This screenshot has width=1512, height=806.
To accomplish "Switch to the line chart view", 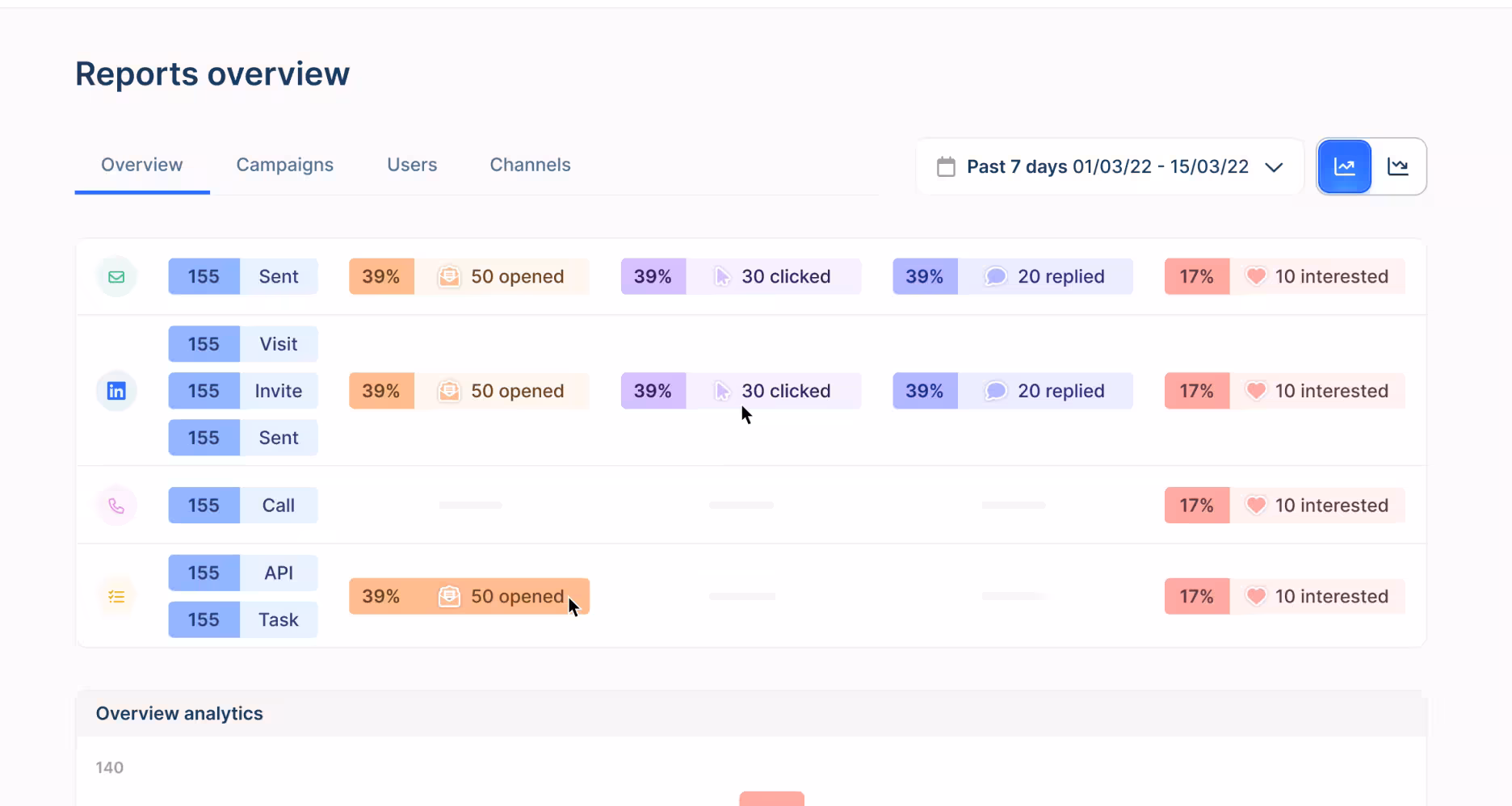I will coord(1345,167).
